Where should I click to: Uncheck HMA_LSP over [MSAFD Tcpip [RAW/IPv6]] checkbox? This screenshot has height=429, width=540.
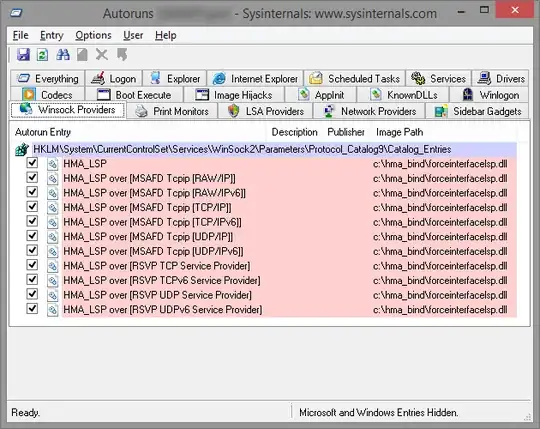coord(32,191)
